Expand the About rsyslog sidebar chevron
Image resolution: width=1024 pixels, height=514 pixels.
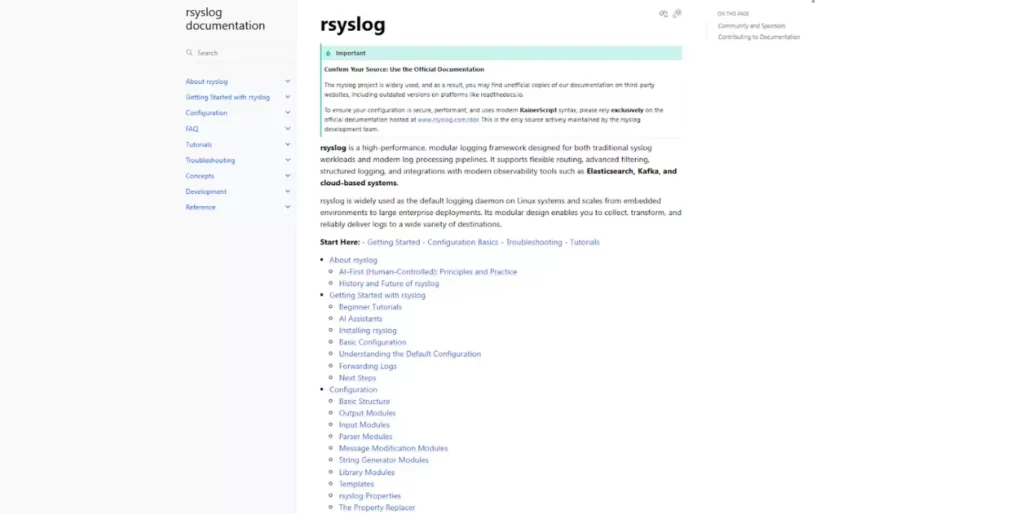(288, 81)
